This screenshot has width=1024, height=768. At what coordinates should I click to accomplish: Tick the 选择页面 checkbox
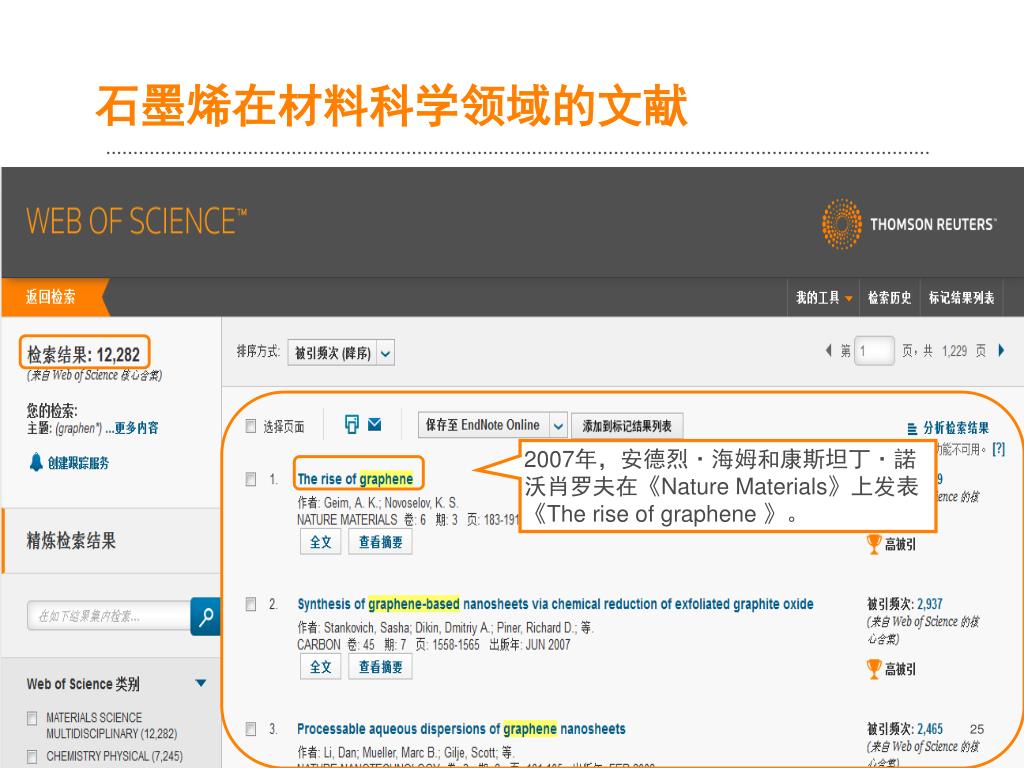coord(251,426)
